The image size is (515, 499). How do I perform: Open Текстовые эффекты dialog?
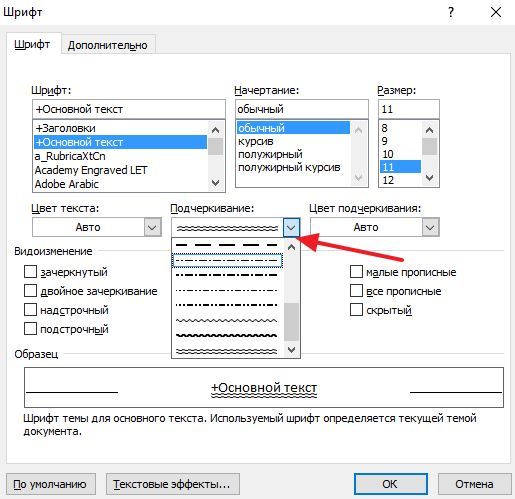tap(173, 484)
